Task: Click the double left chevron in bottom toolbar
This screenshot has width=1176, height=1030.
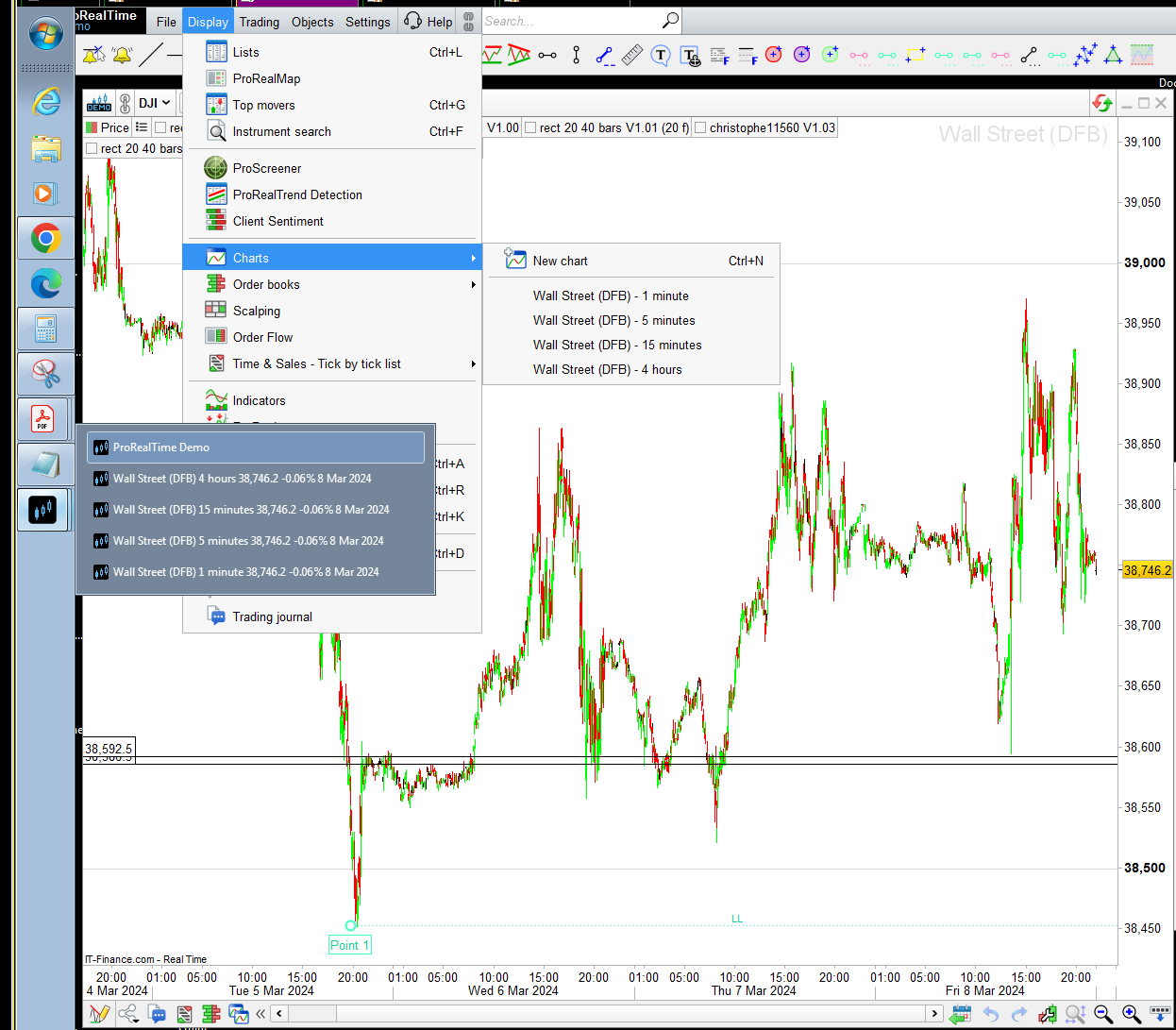Action: [x=260, y=1014]
